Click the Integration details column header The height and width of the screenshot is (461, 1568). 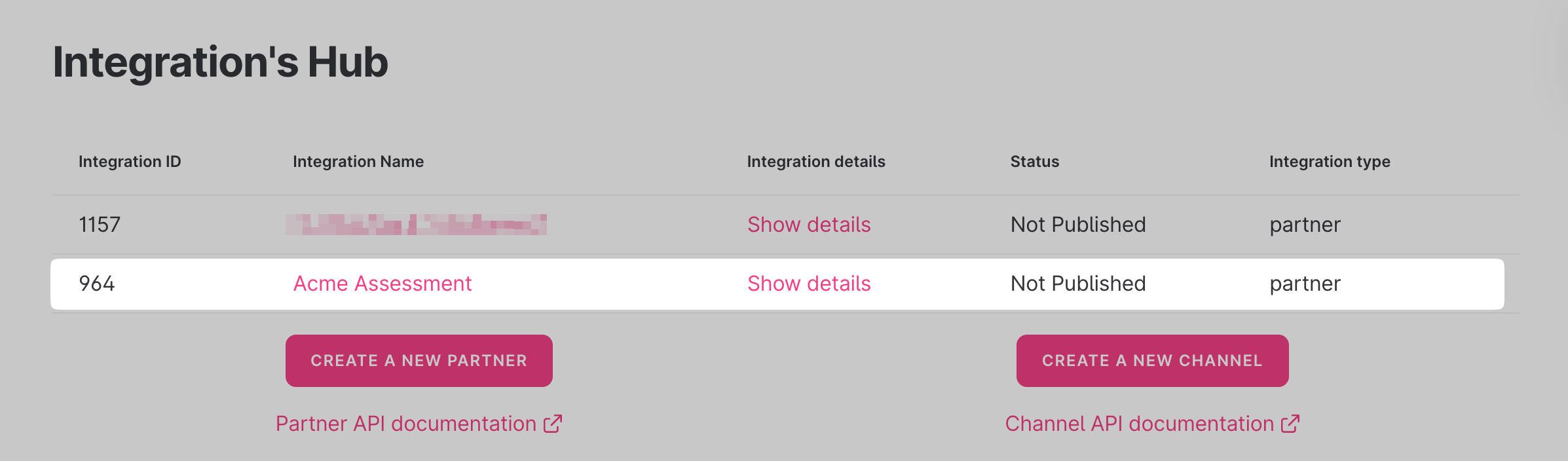point(816,162)
